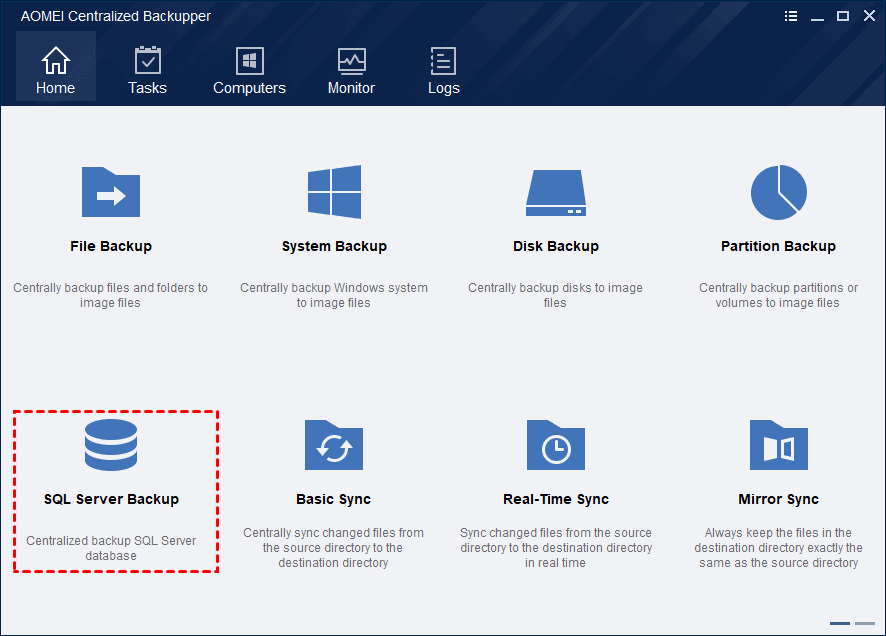886x636 pixels.
Task: Switch to the second page indicator
Action: [x=865, y=624]
